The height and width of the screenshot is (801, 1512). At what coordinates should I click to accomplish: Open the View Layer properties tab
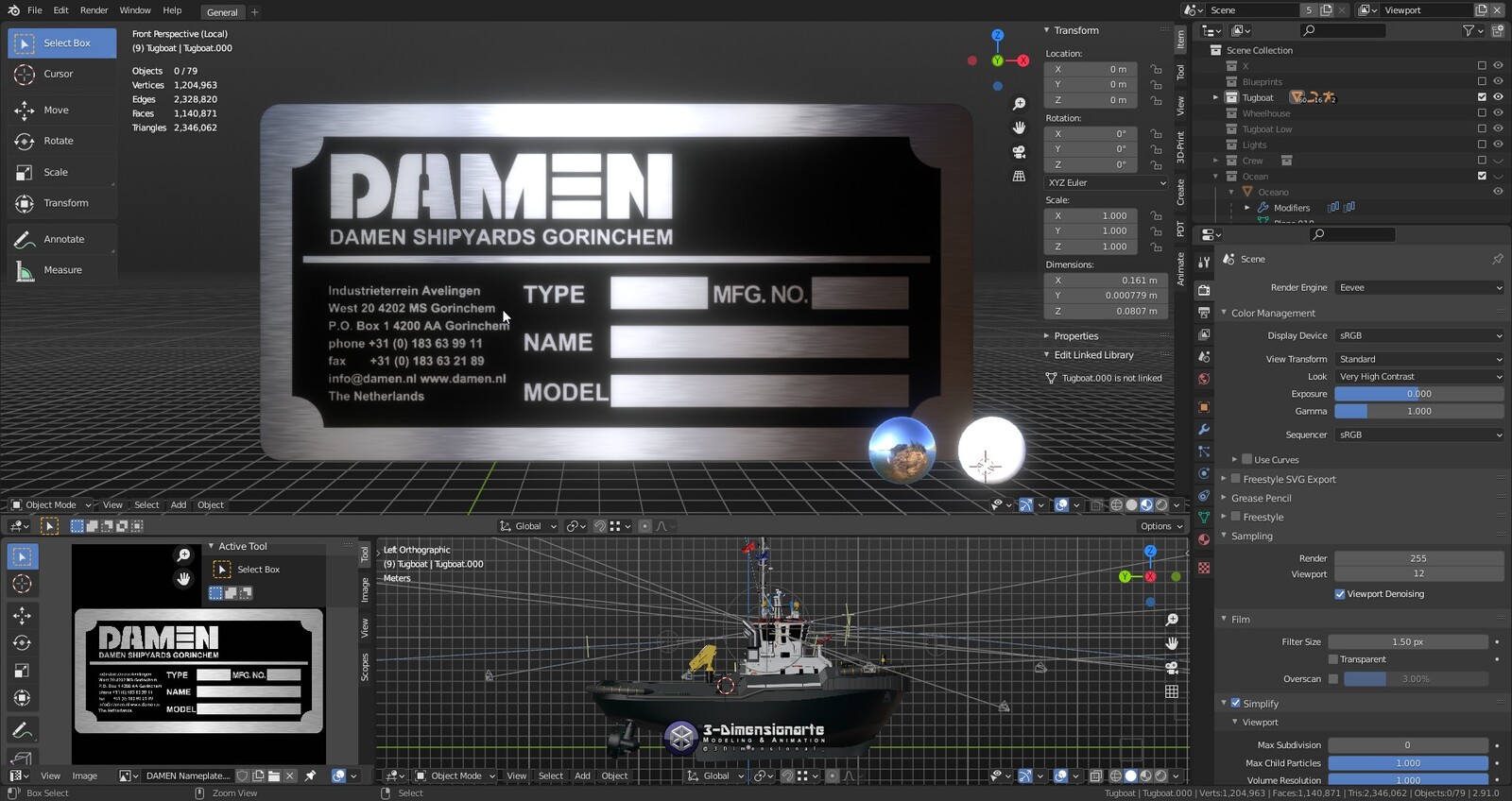(x=1204, y=335)
